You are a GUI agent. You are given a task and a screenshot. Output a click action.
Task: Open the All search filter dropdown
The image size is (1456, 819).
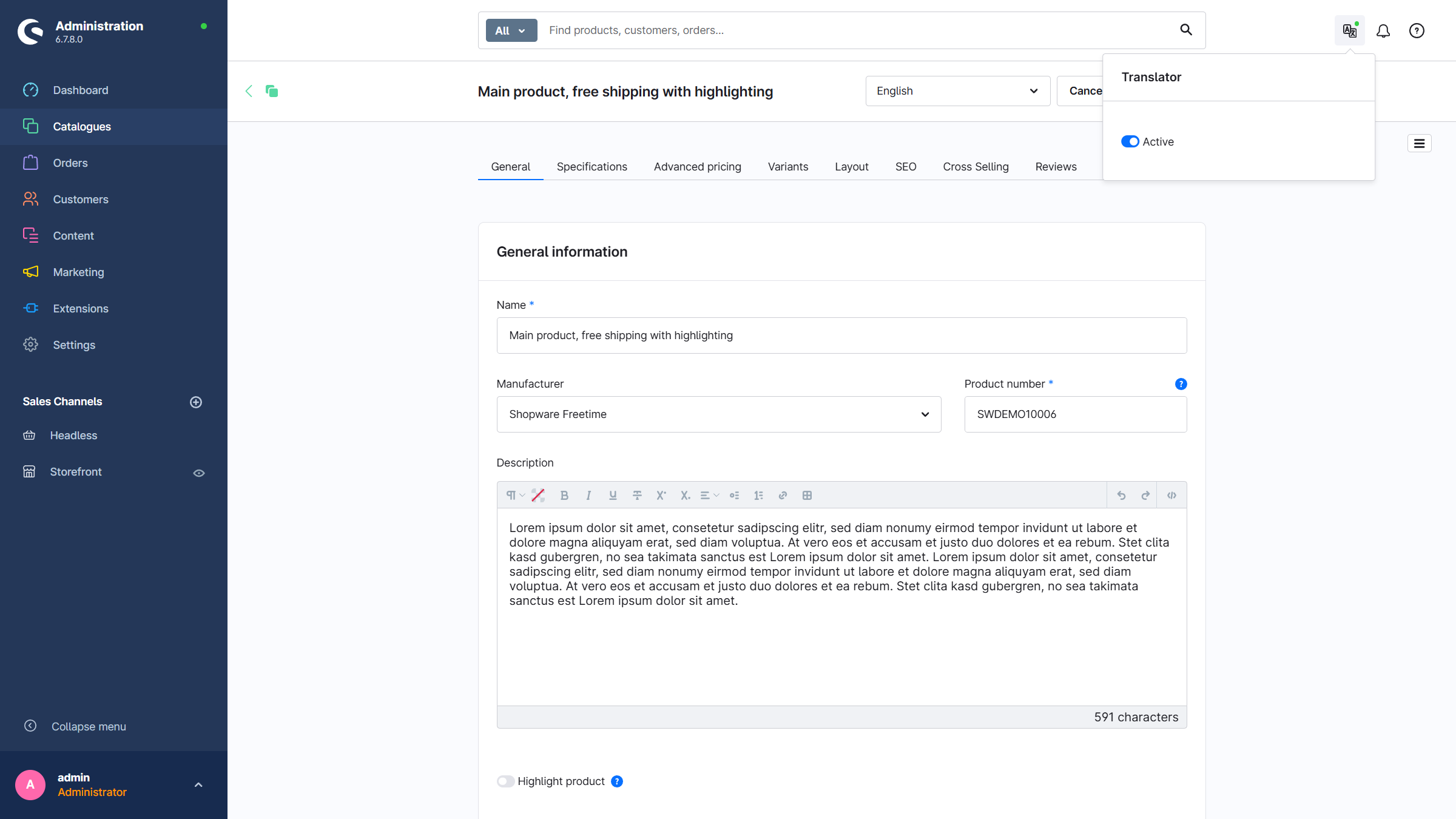[511, 30]
